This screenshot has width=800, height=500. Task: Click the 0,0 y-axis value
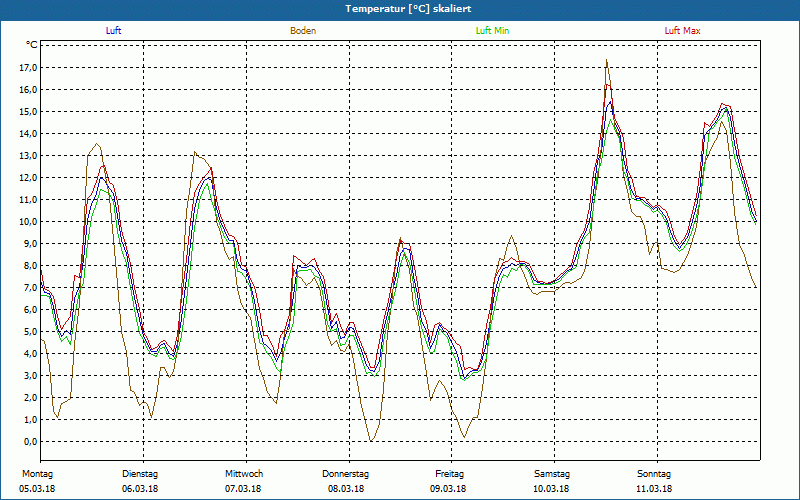31,441
